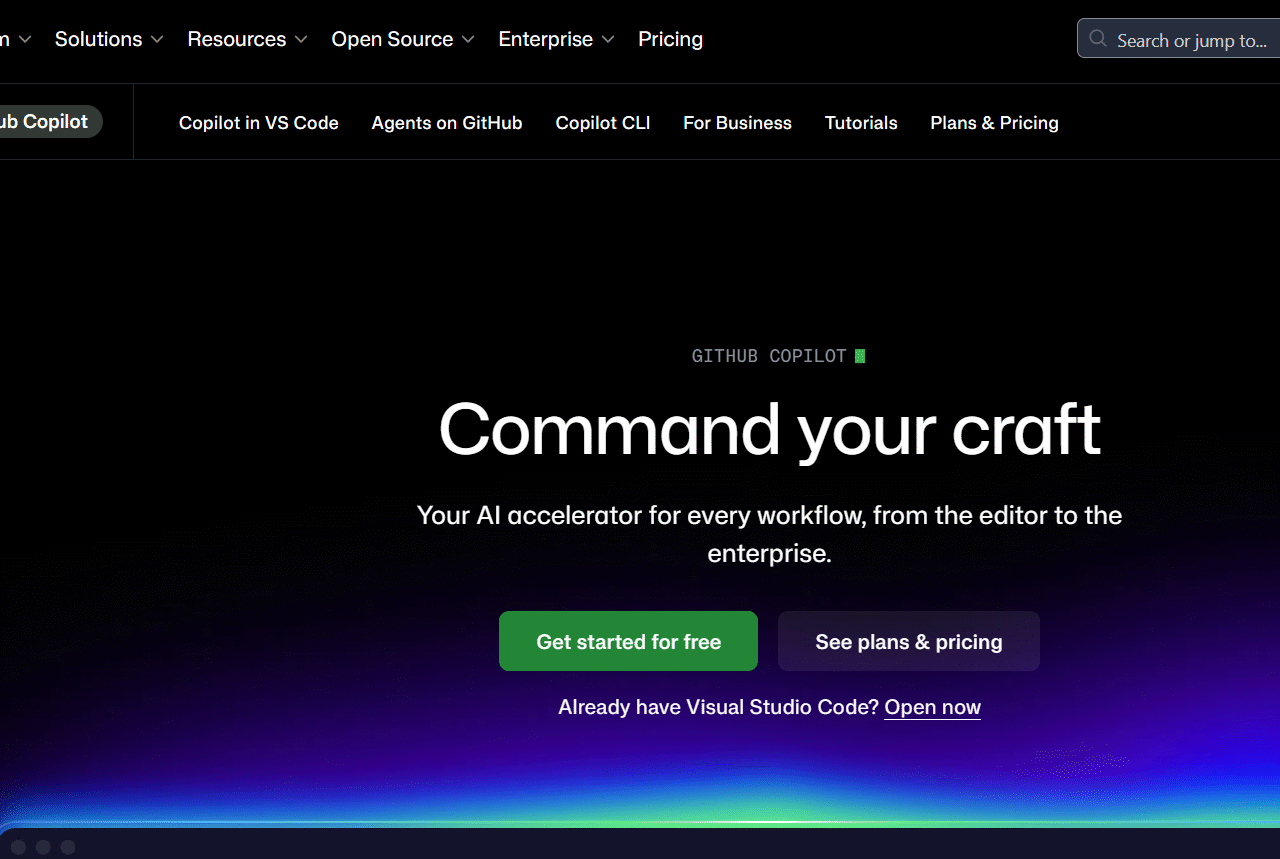Click the search magnifying glass icon

(x=1097, y=39)
